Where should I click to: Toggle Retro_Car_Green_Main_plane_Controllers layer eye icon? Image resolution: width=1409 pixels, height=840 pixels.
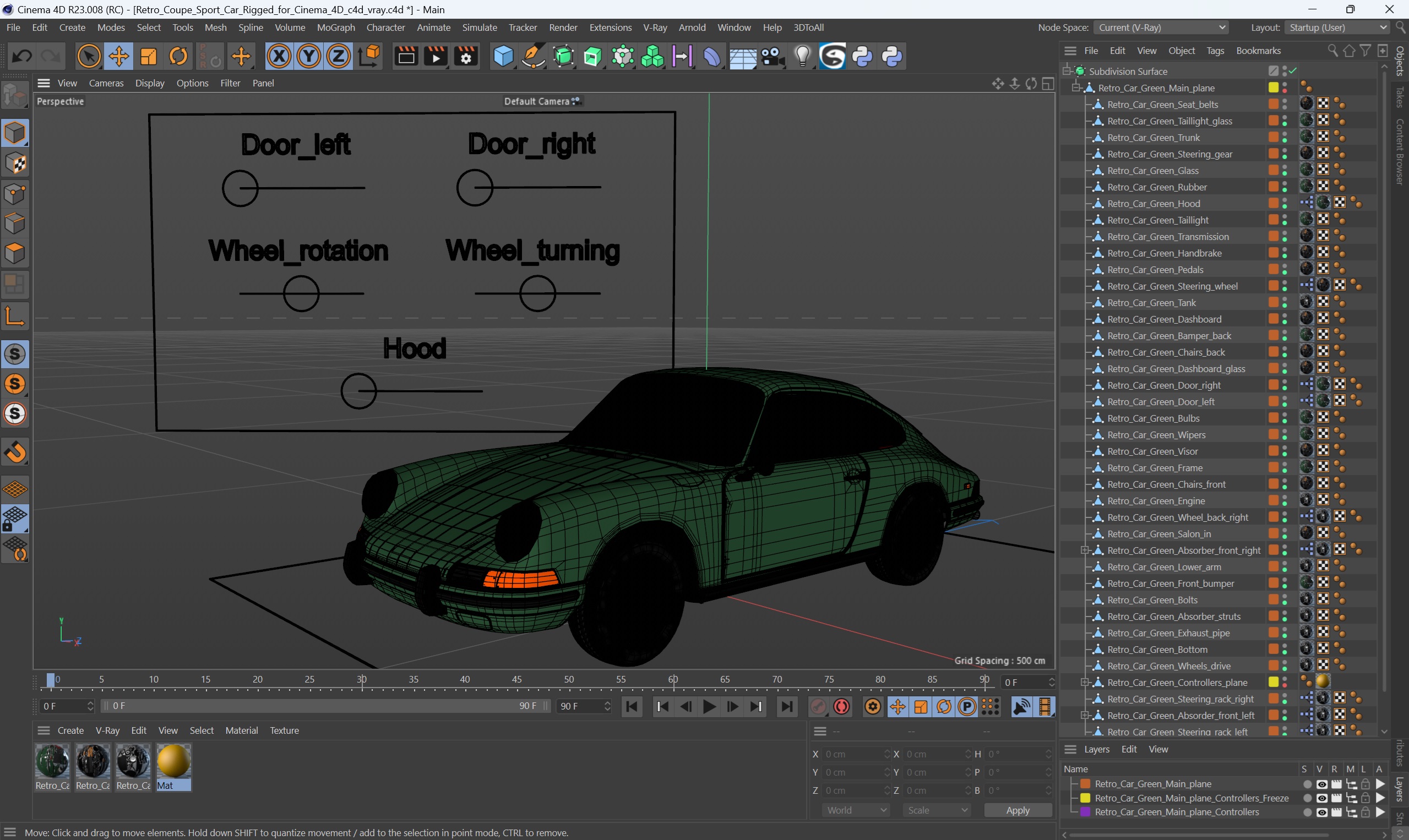(x=1322, y=812)
